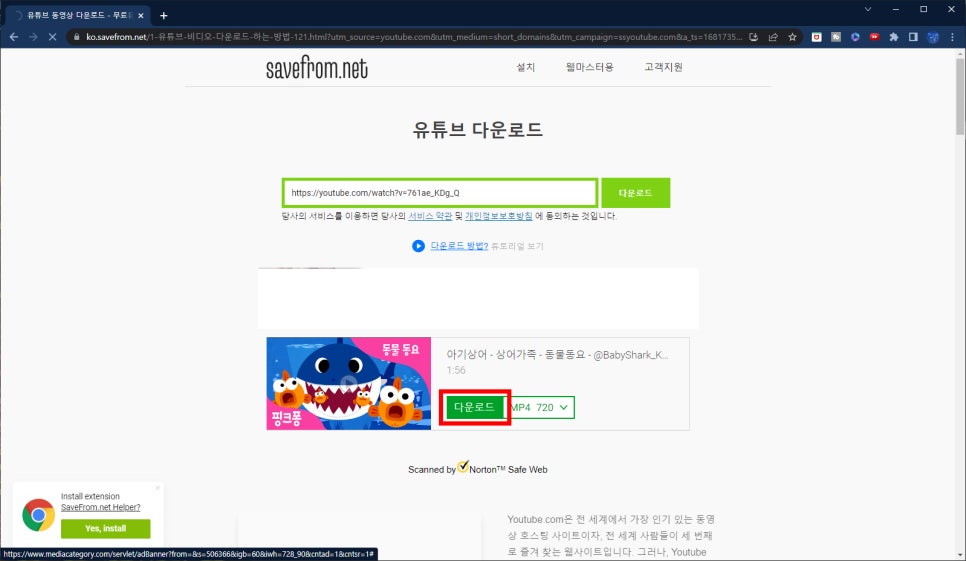The image size is (966, 561).
Task: View site info via lock icon
Action: [x=76, y=37]
